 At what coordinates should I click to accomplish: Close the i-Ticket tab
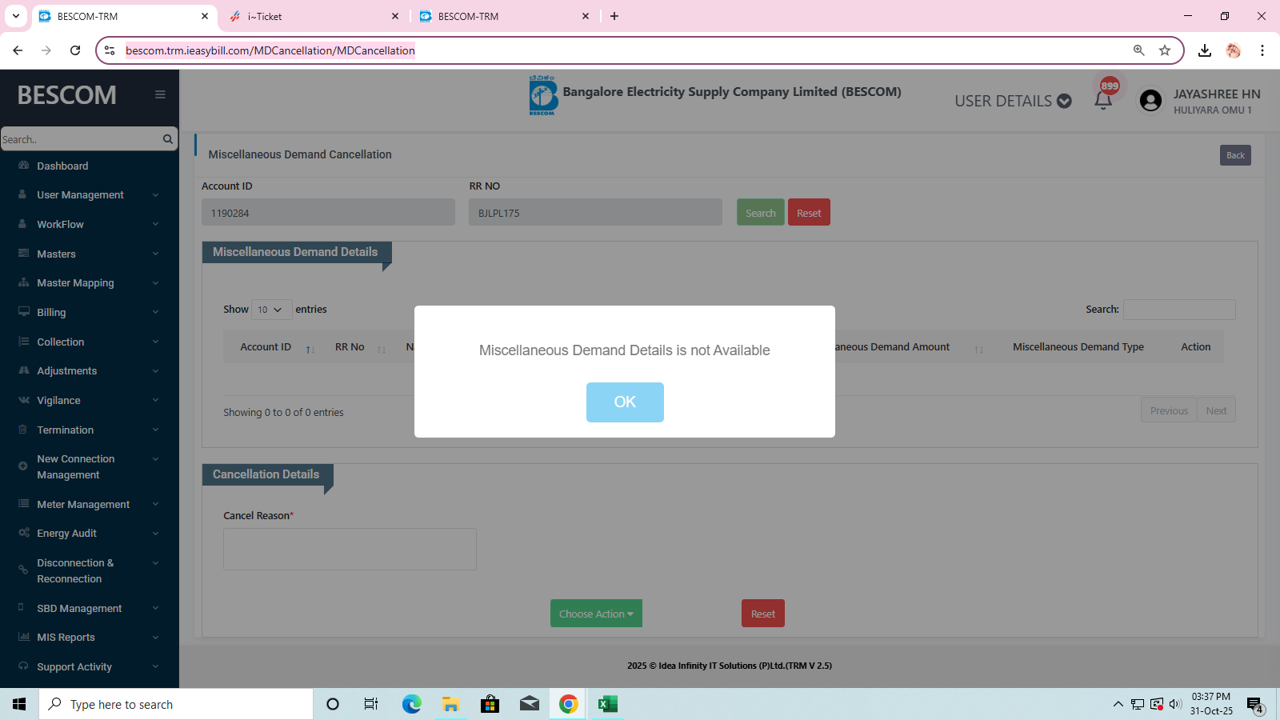[395, 16]
